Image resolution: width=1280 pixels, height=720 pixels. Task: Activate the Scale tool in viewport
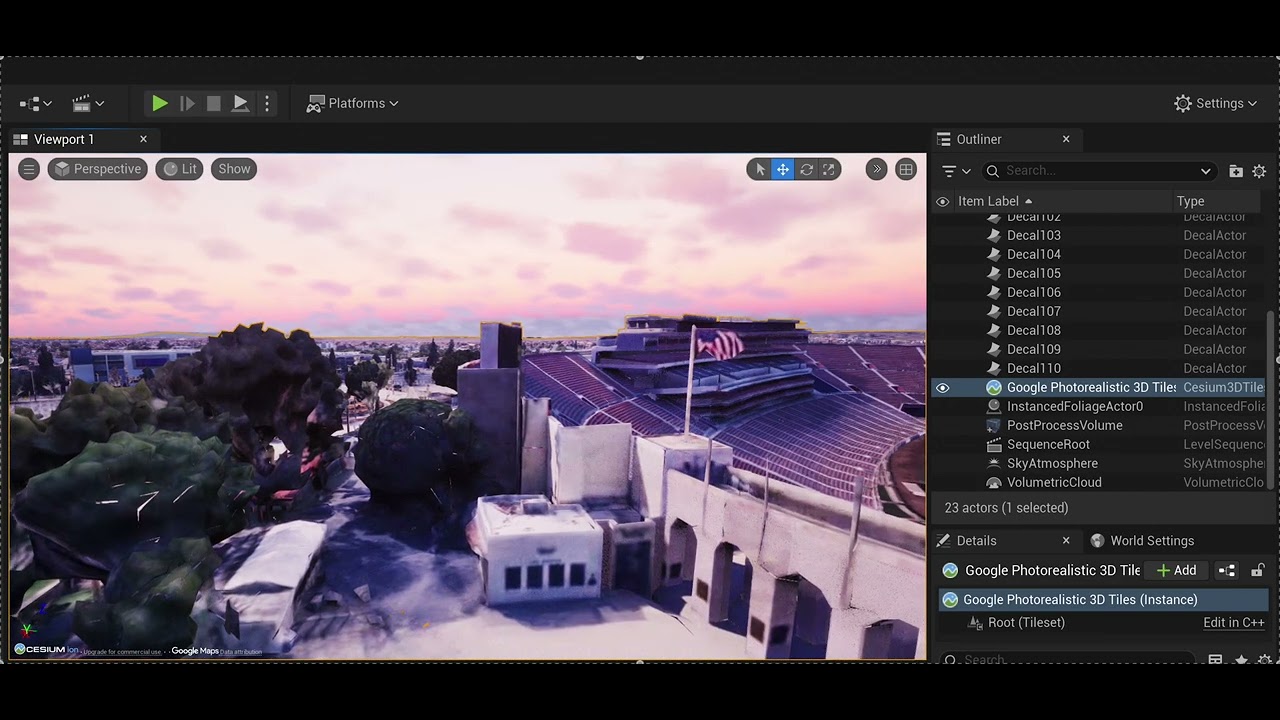829,169
